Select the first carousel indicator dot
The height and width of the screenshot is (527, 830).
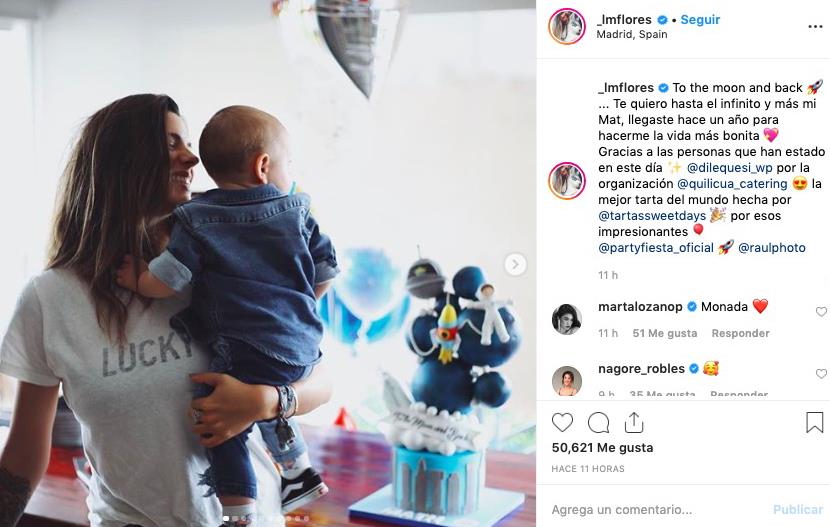pyautogui.click(x=226, y=519)
